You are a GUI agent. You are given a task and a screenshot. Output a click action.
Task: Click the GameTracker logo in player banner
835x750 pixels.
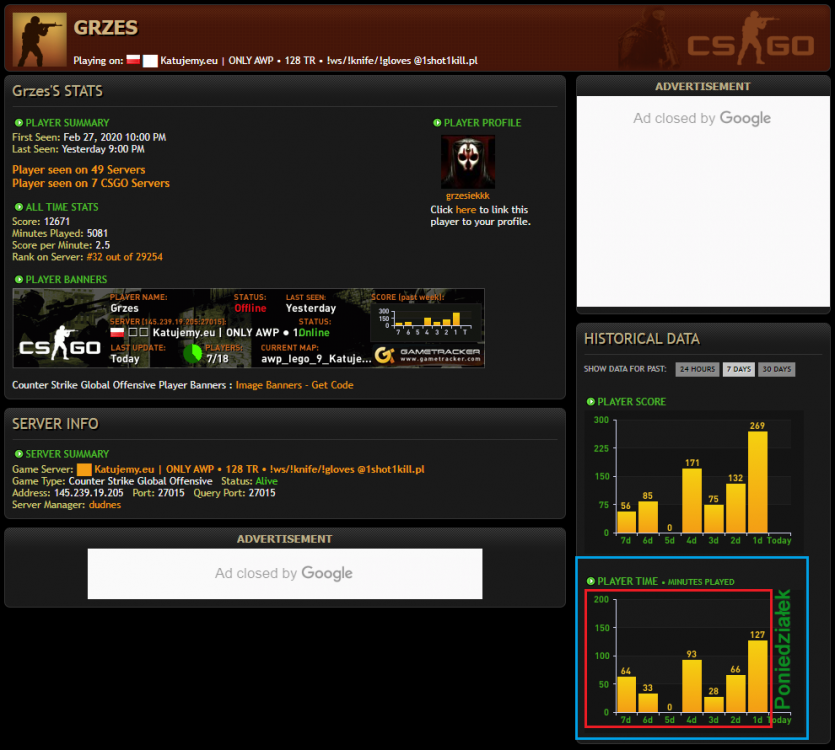coord(428,355)
